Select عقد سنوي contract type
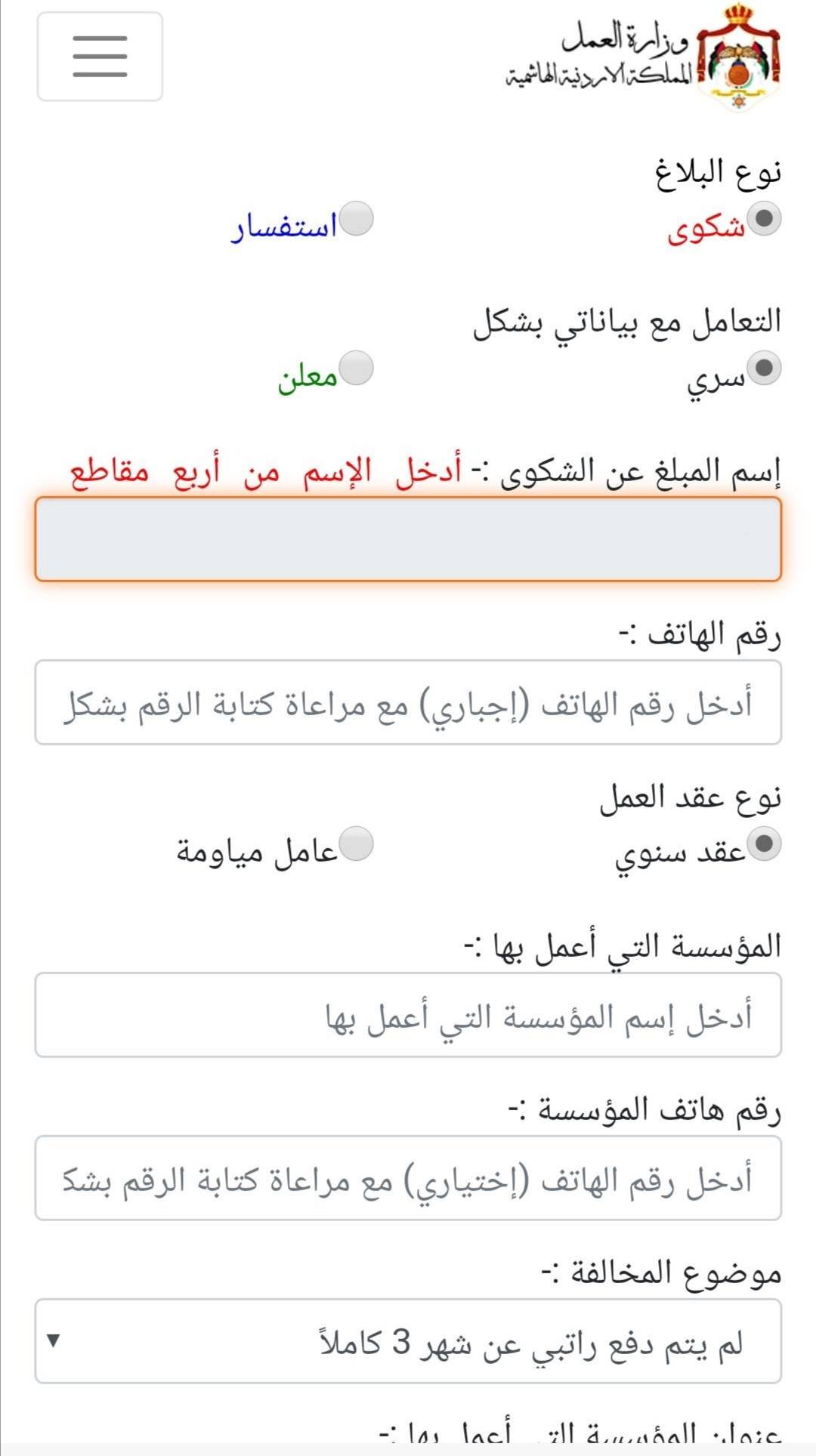The image size is (816, 1456). click(x=765, y=844)
